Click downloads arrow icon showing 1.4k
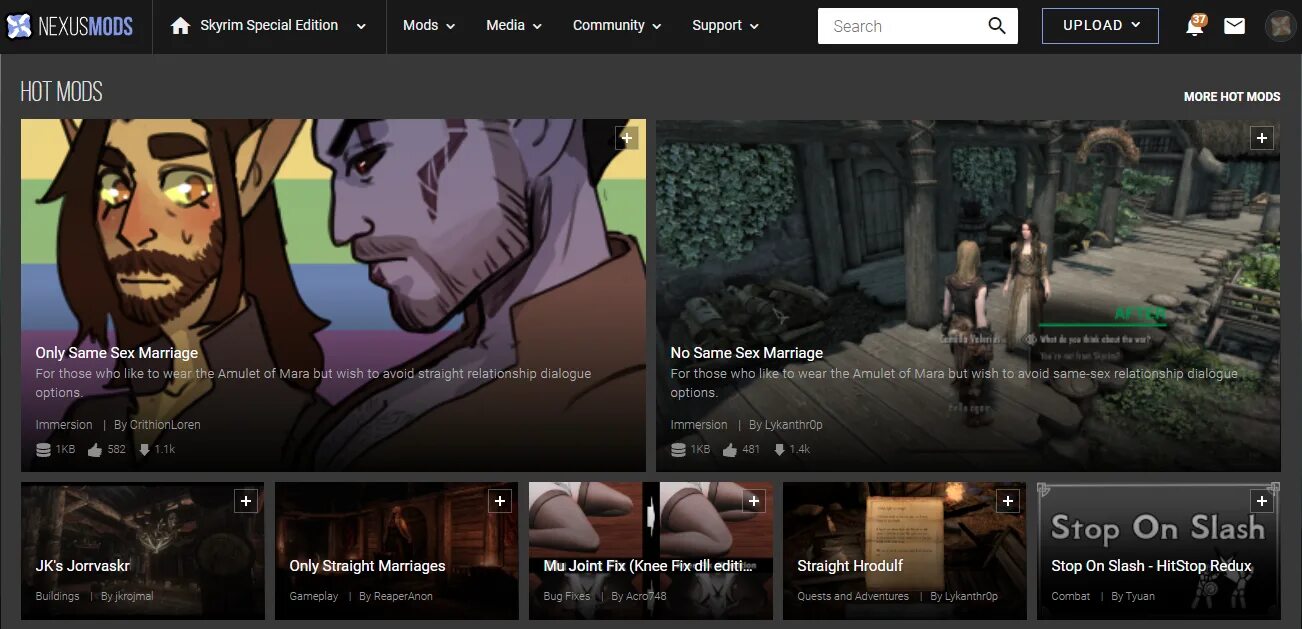Screen dimensions: 1302x629 780,450
